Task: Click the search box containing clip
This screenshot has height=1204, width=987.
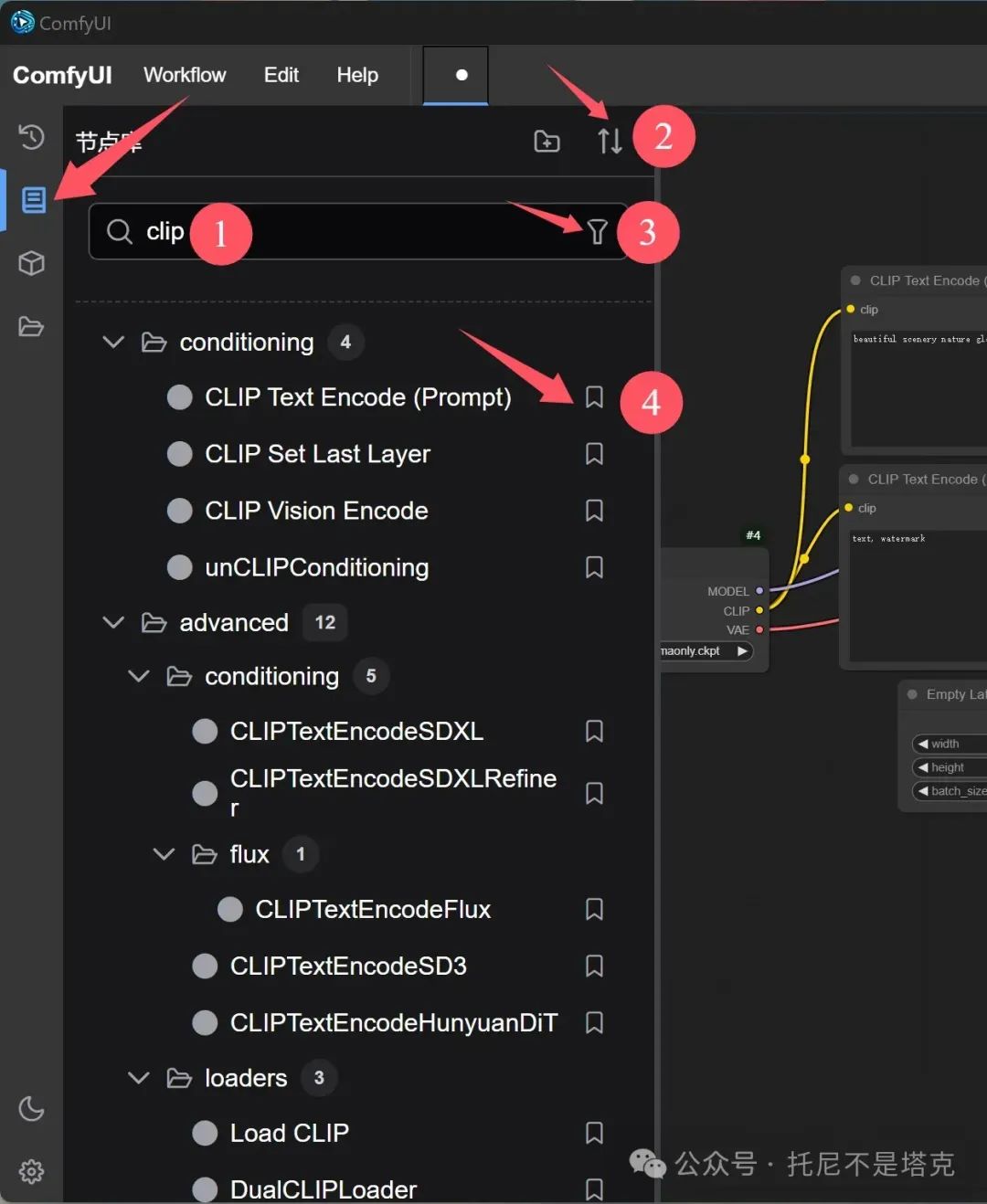Action: click(358, 231)
